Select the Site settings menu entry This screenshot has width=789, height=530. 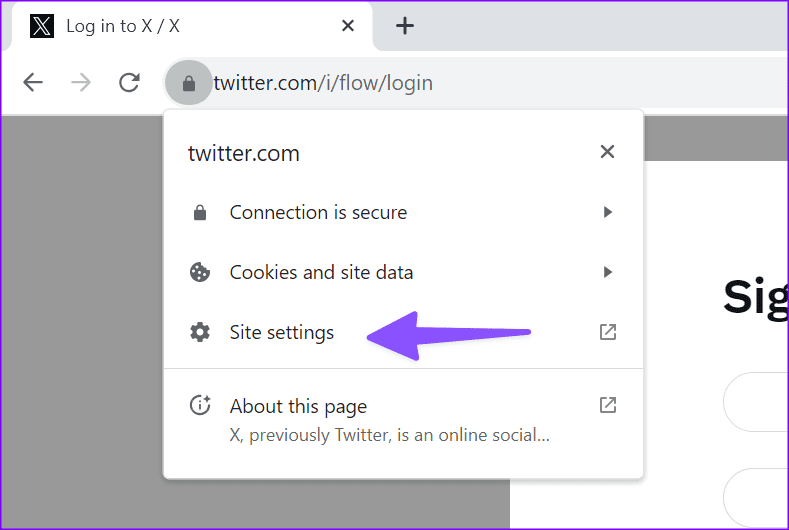point(282,333)
